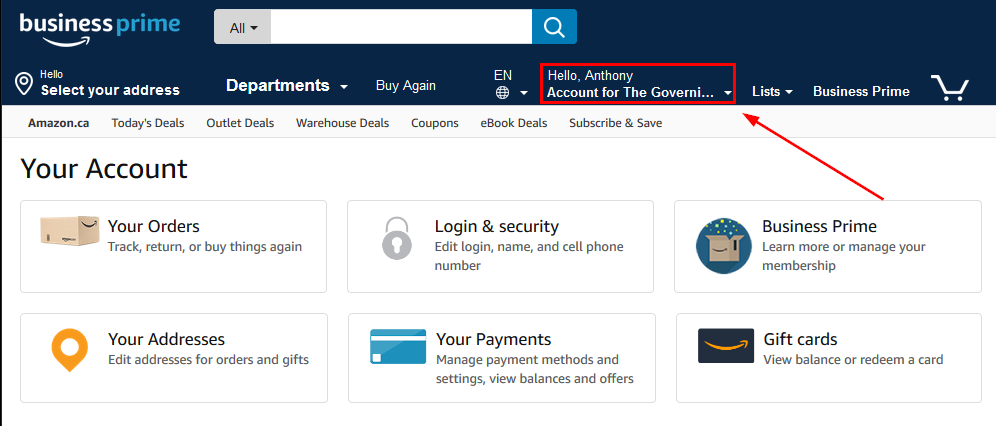The height and width of the screenshot is (426, 996).
Task: Click the globe language icon
Action: [x=502, y=92]
